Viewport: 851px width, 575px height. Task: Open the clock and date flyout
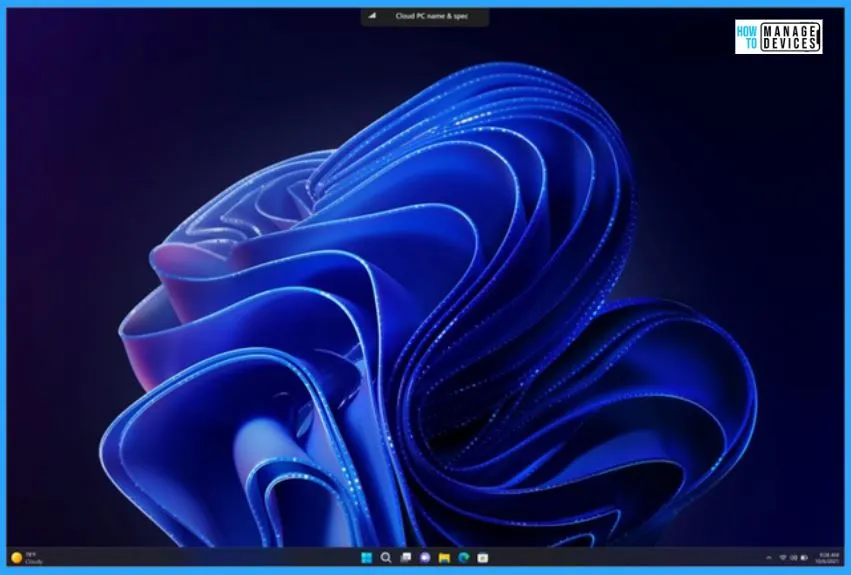[828, 558]
